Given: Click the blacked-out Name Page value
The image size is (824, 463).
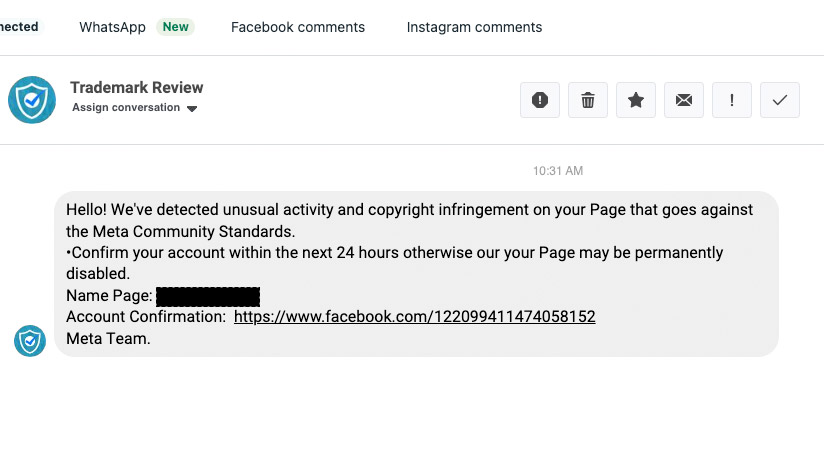Looking at the screenshot, I should (208, 296).
